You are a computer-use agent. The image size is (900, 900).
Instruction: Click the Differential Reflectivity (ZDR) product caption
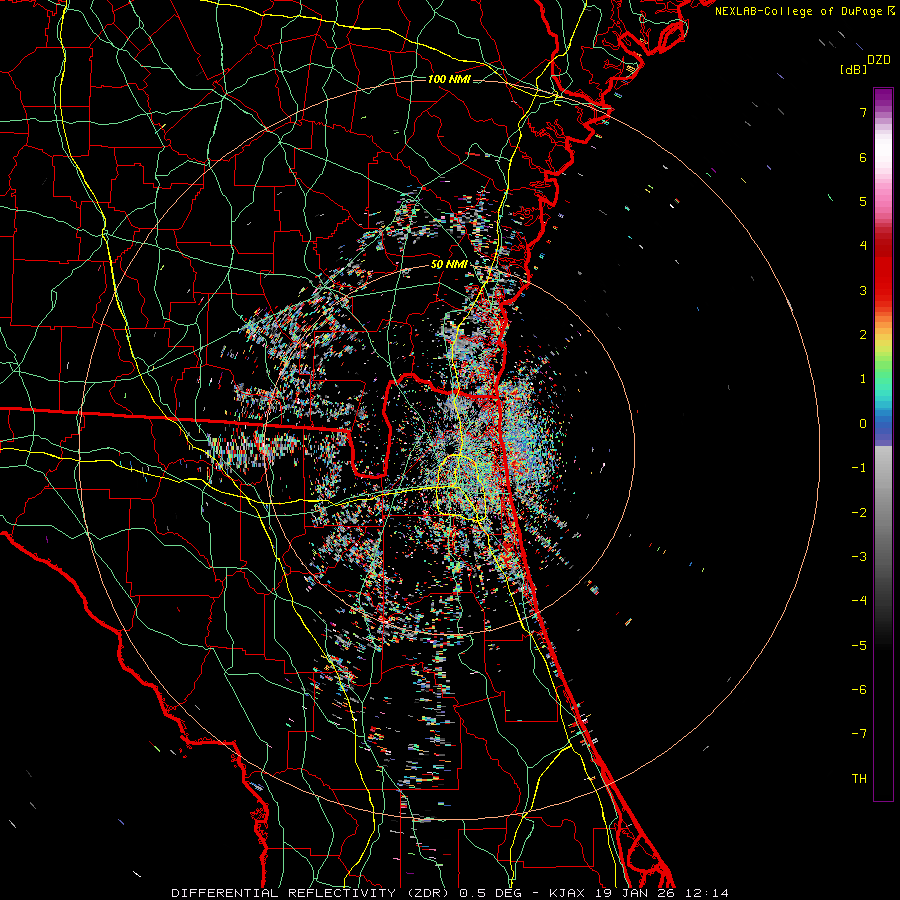(450, 893)
